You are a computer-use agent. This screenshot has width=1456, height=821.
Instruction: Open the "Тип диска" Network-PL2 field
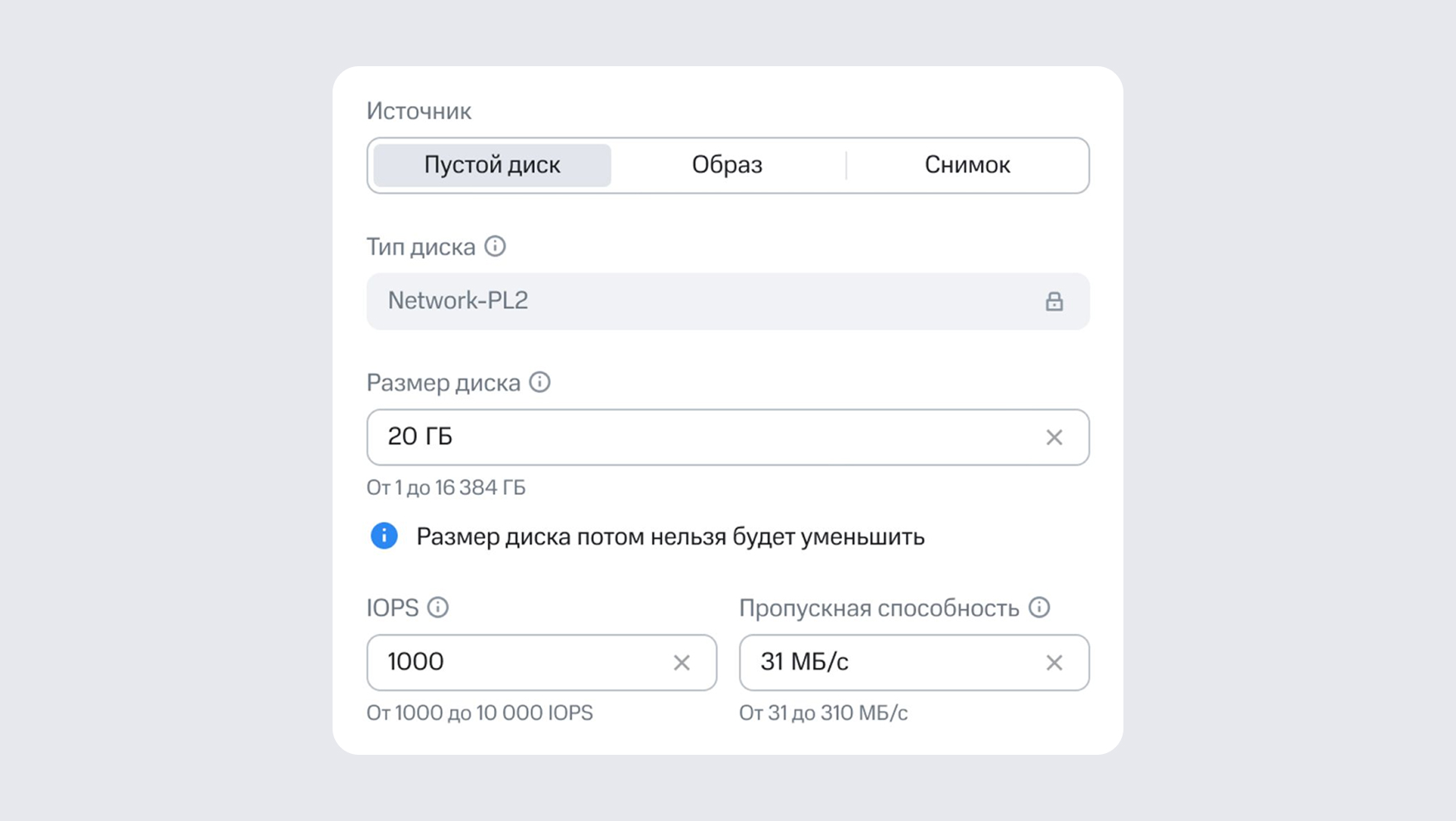703,301
